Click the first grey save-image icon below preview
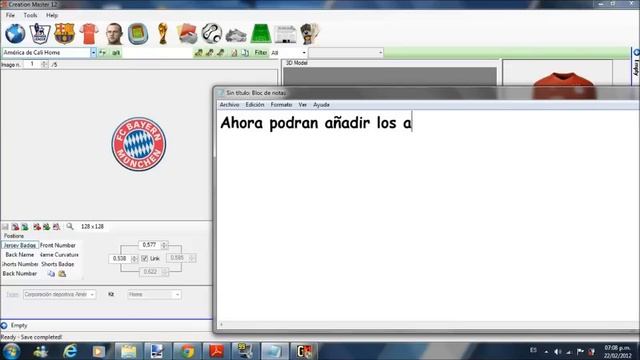This screenshot has height=360, width=640. click(5, 227)
